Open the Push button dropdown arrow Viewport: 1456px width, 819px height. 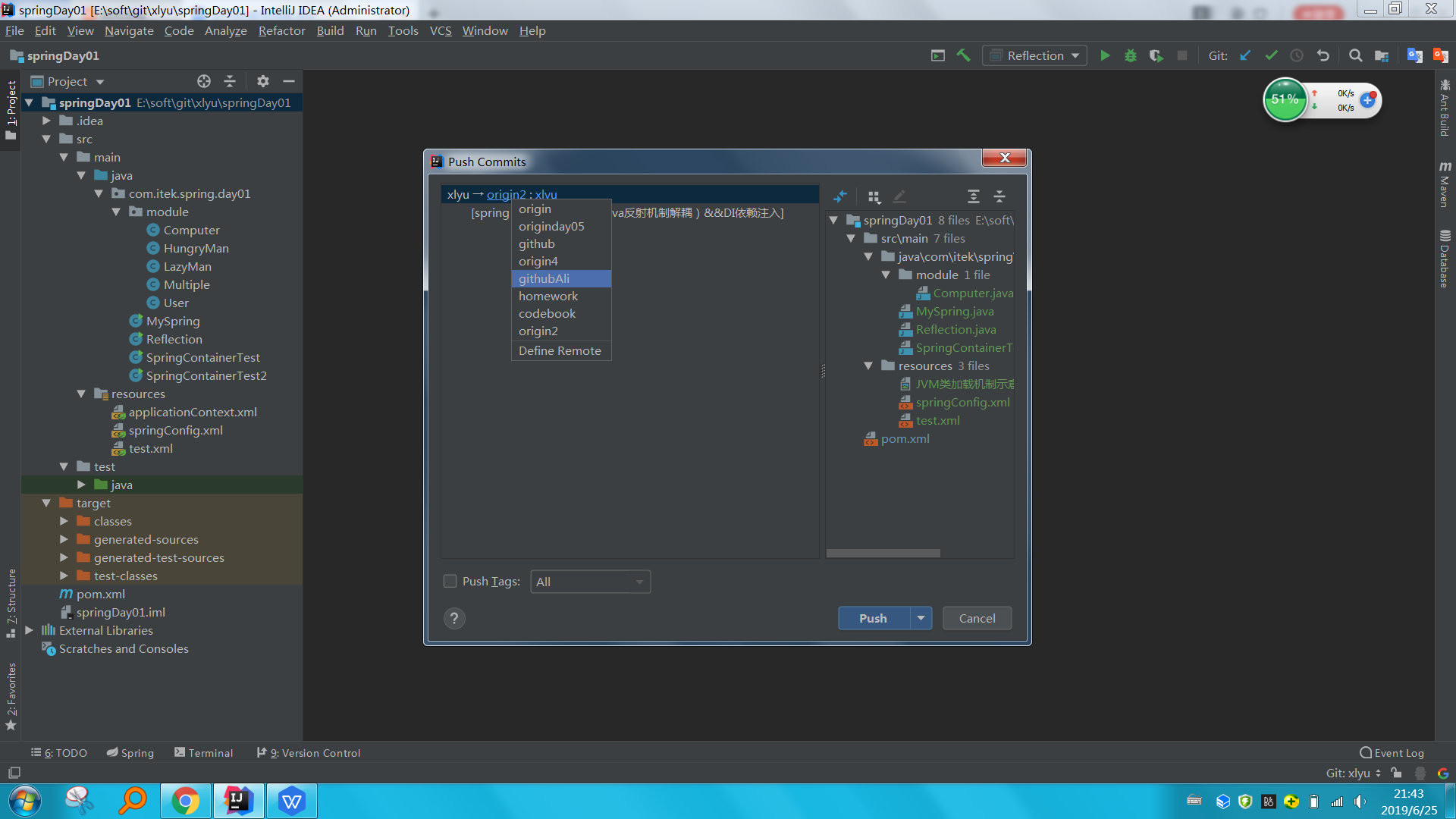pos(921,618)
